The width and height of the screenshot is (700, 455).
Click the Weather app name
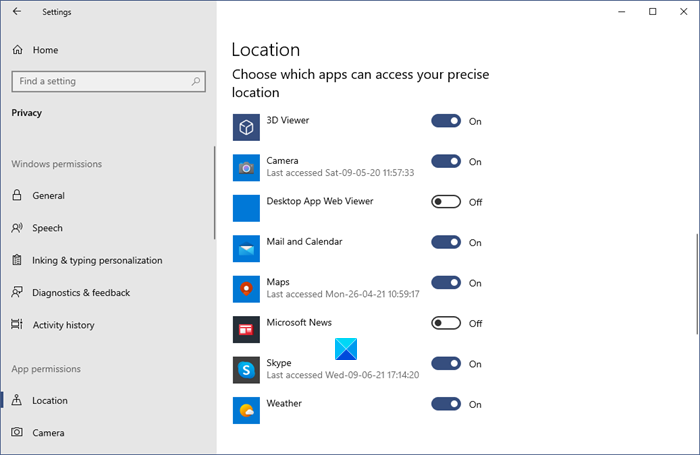284,403
